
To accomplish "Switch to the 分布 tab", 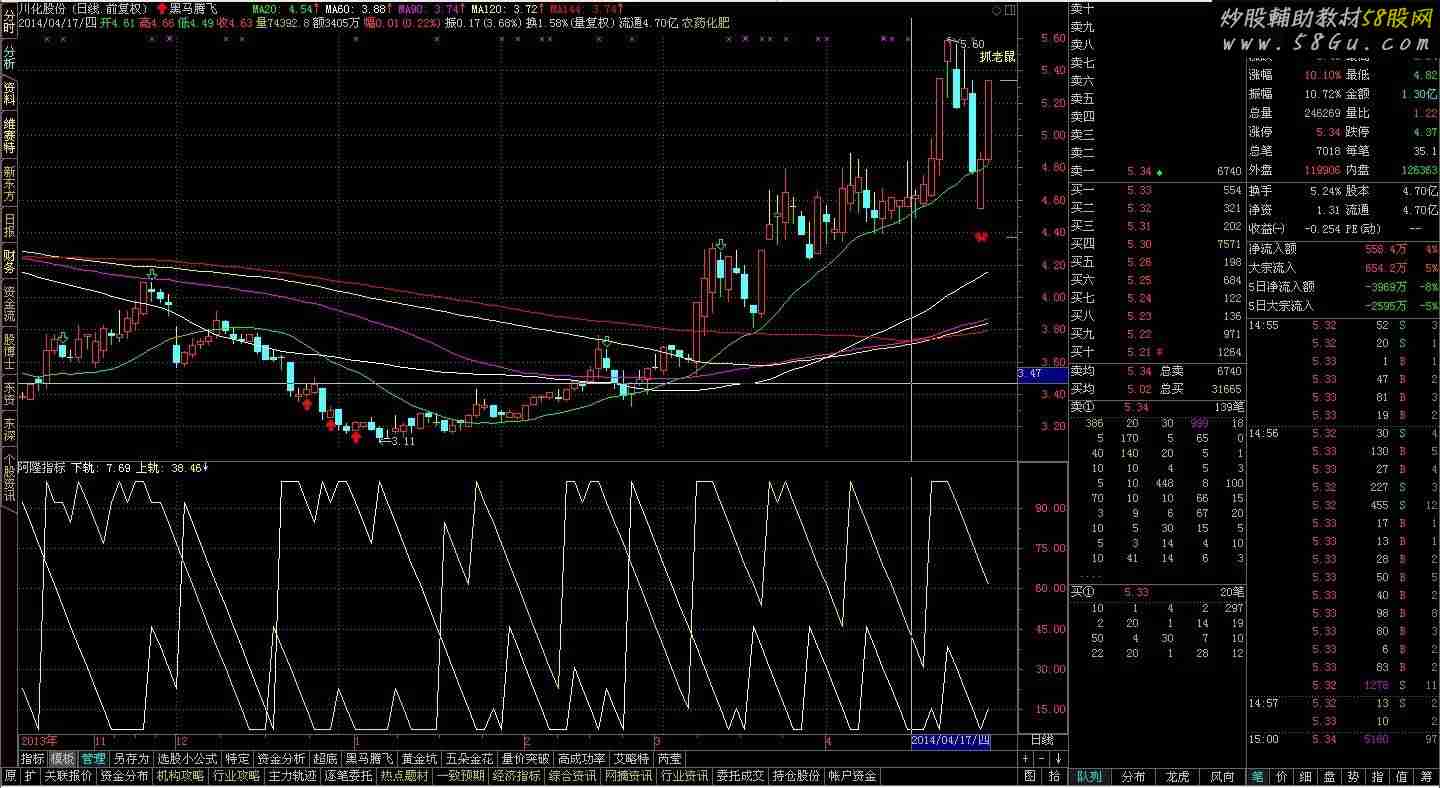I will pyautogui.click(x=1134, y=776).
